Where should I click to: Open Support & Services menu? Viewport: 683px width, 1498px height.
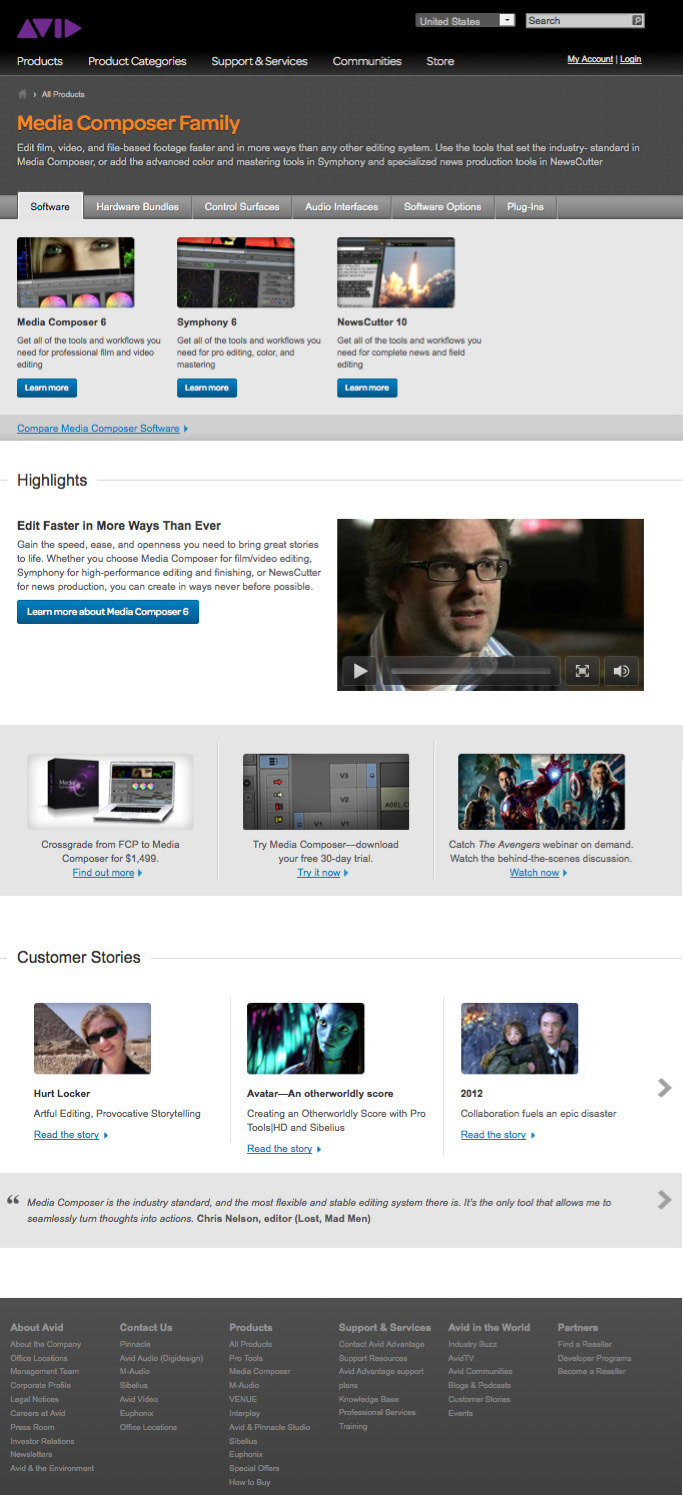pos(259,61)
